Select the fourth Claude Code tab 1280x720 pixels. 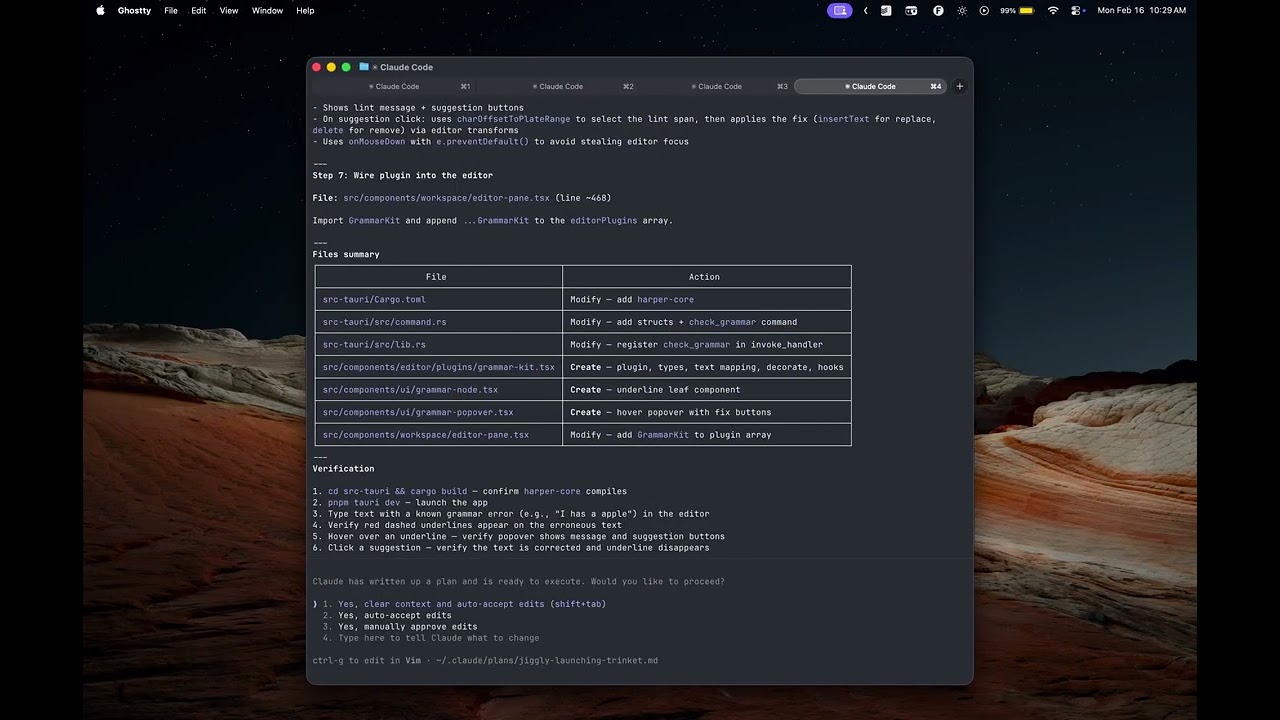coord(870,86)
